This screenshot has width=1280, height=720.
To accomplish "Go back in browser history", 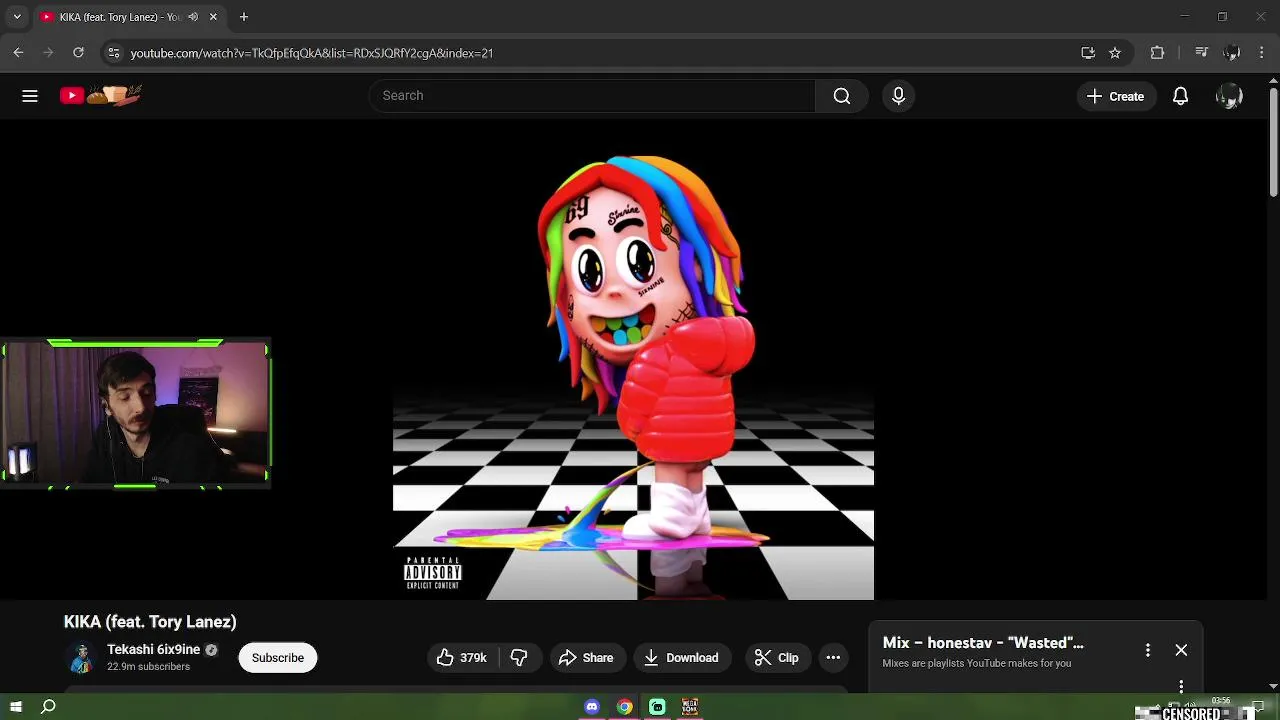I will (18, 53).
